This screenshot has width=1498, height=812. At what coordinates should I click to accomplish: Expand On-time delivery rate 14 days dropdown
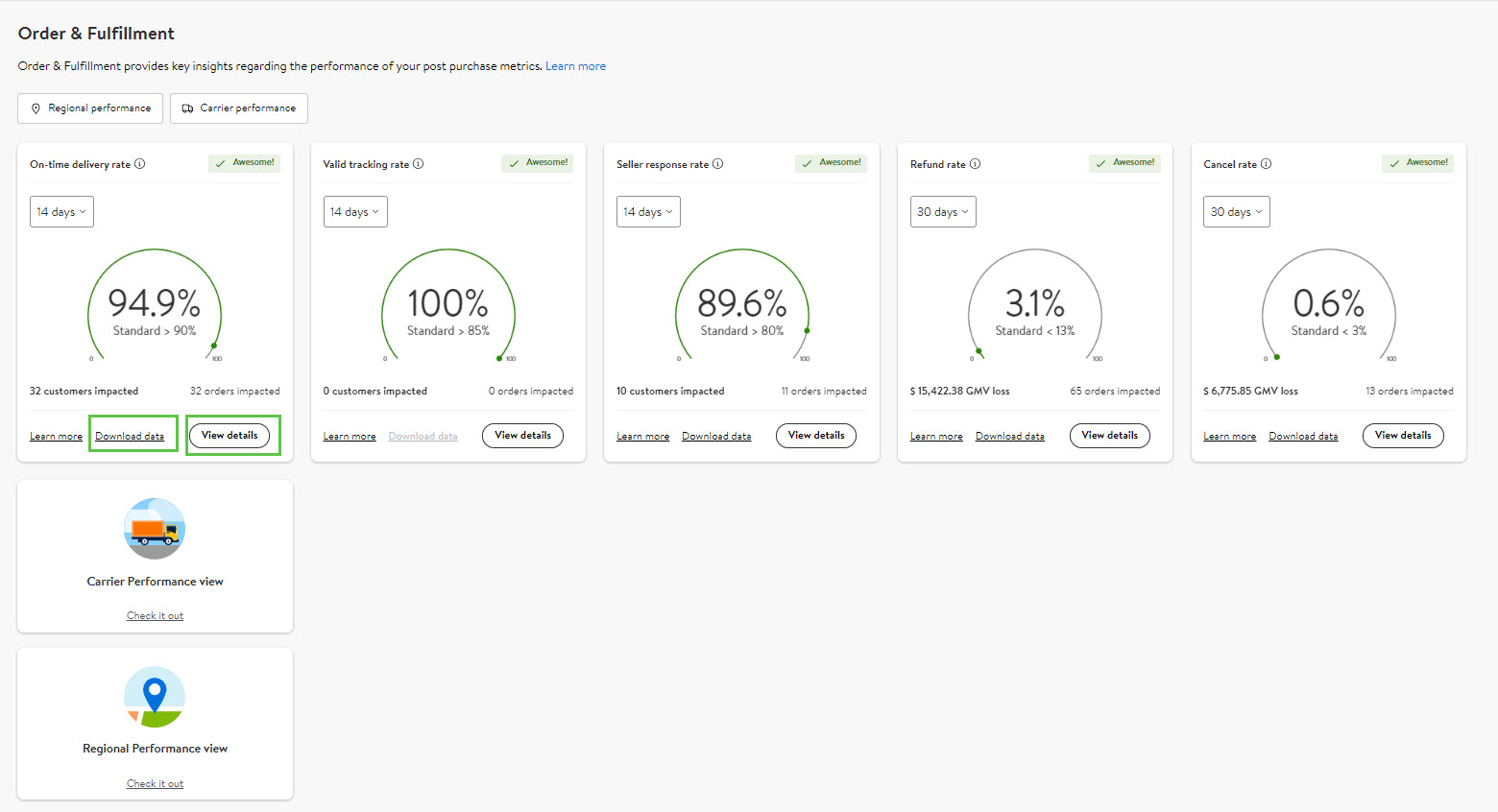pos(61,212)
